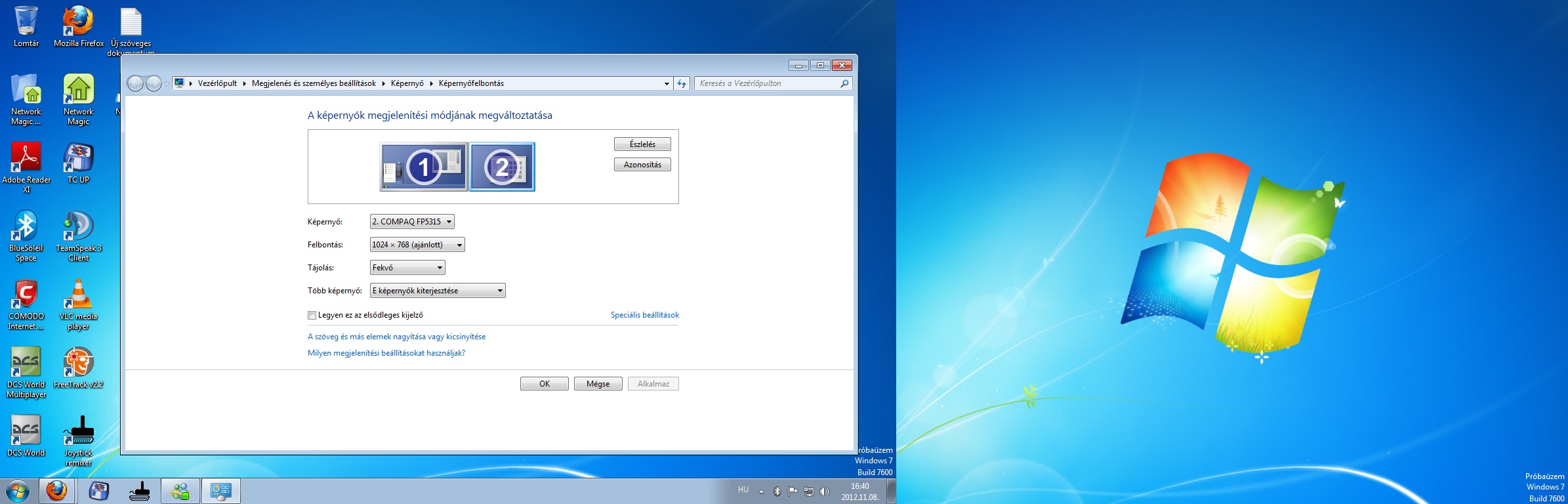Open the Network Magic folder icon

[26, 100]
